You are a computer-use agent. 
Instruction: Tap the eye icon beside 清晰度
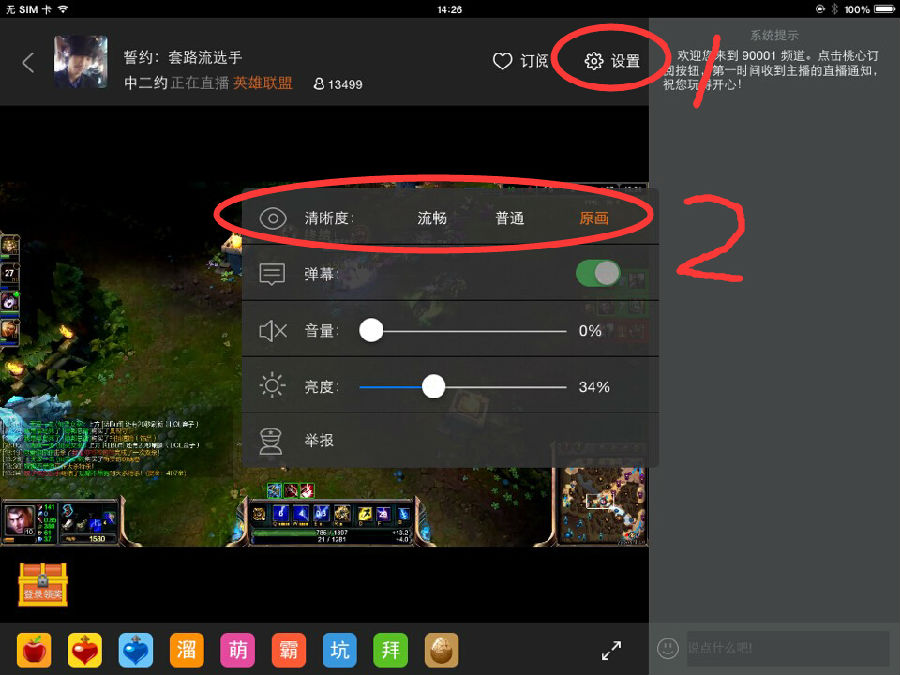pyautogui.click(x=273, y=218)
